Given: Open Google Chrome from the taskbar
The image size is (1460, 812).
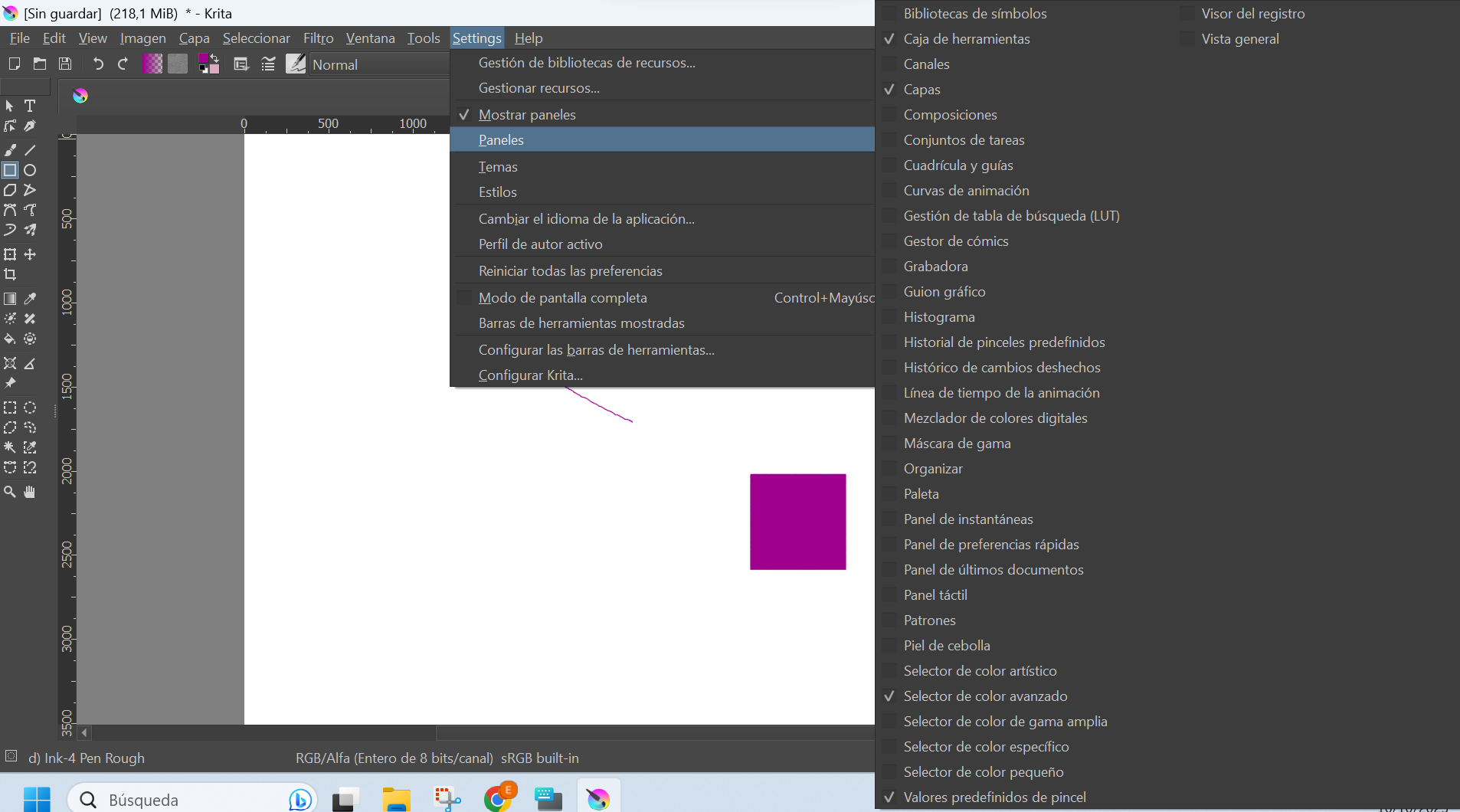Looking at the screenshot, I should click(499, 799).
